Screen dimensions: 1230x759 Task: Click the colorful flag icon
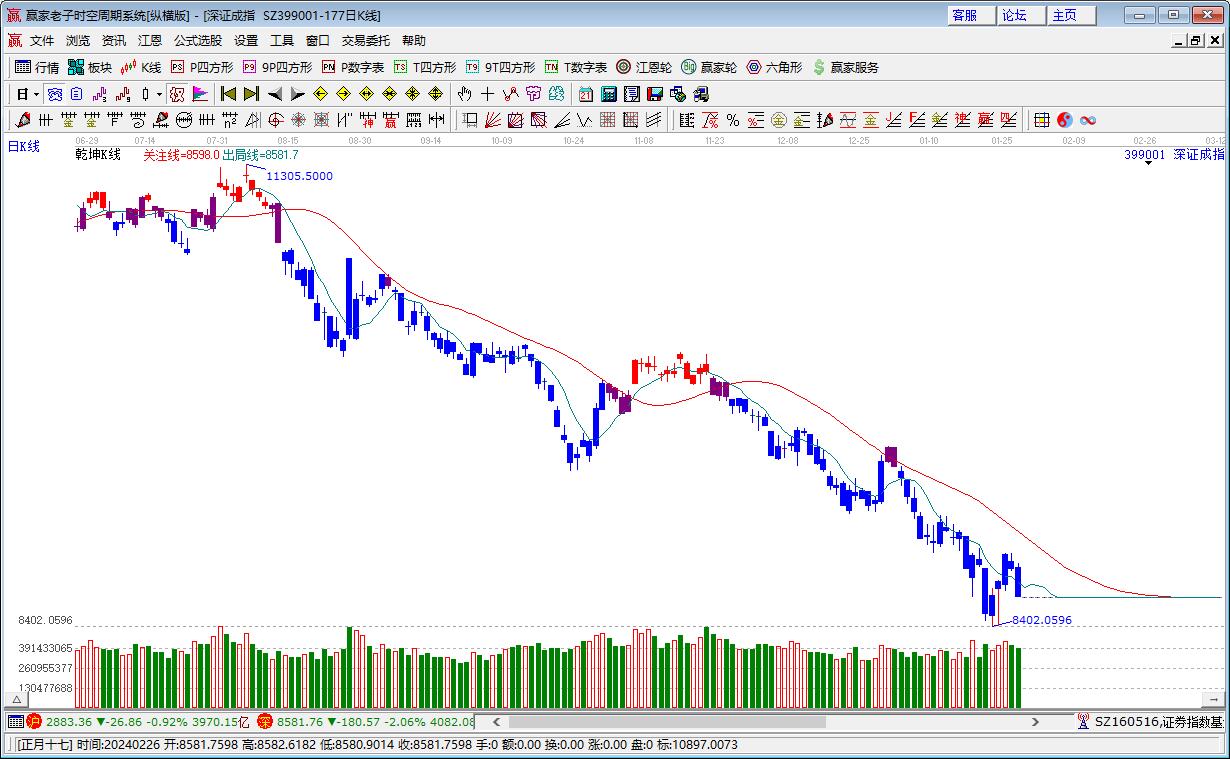[200, 94]
